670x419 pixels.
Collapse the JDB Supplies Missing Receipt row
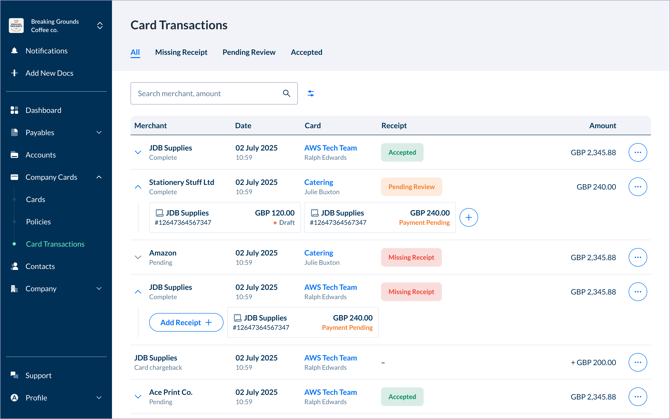coord(138,292)
